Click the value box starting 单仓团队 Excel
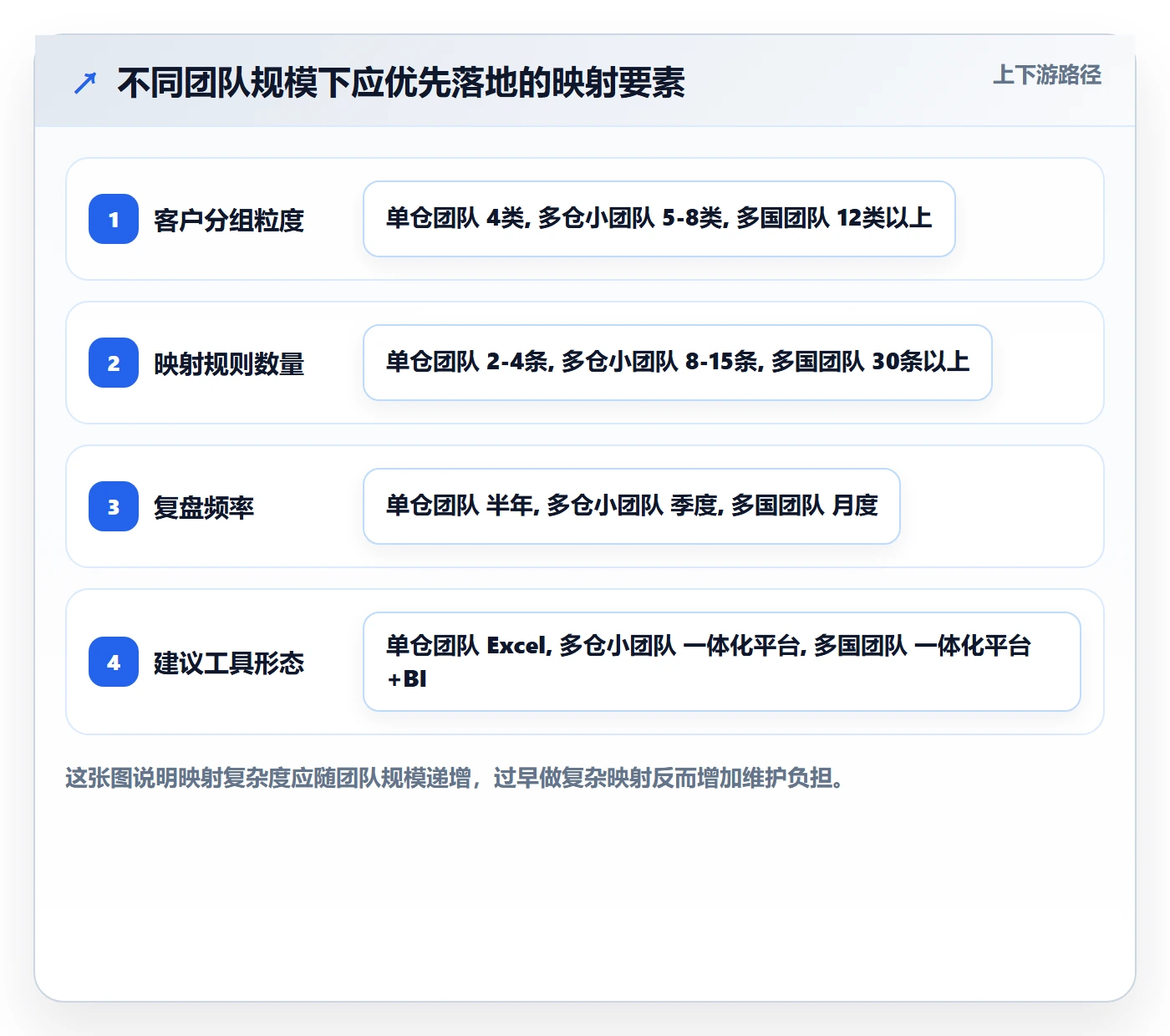 pyautogui.click(x=722, y=662)
